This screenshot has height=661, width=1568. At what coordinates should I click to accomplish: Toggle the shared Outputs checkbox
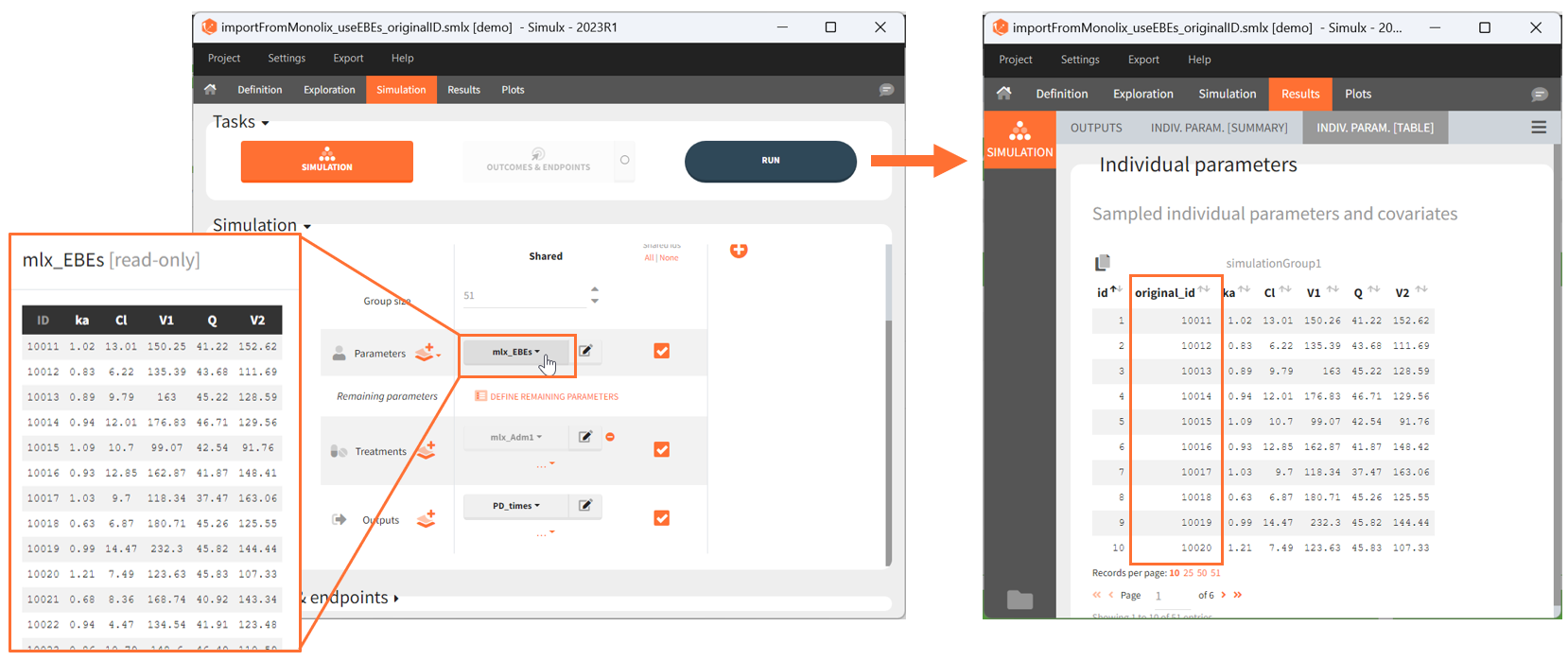pyautogui.click(x=661, y=518)
